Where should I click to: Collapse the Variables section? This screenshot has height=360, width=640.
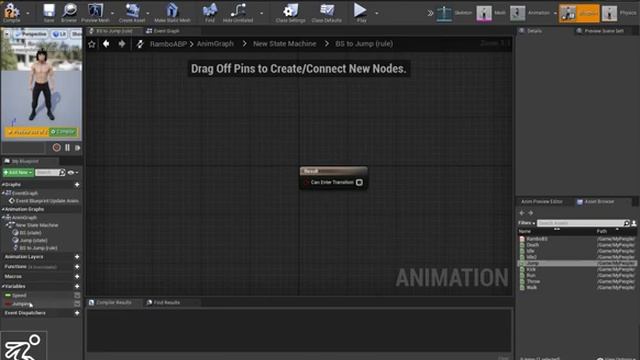click(2, 287)
